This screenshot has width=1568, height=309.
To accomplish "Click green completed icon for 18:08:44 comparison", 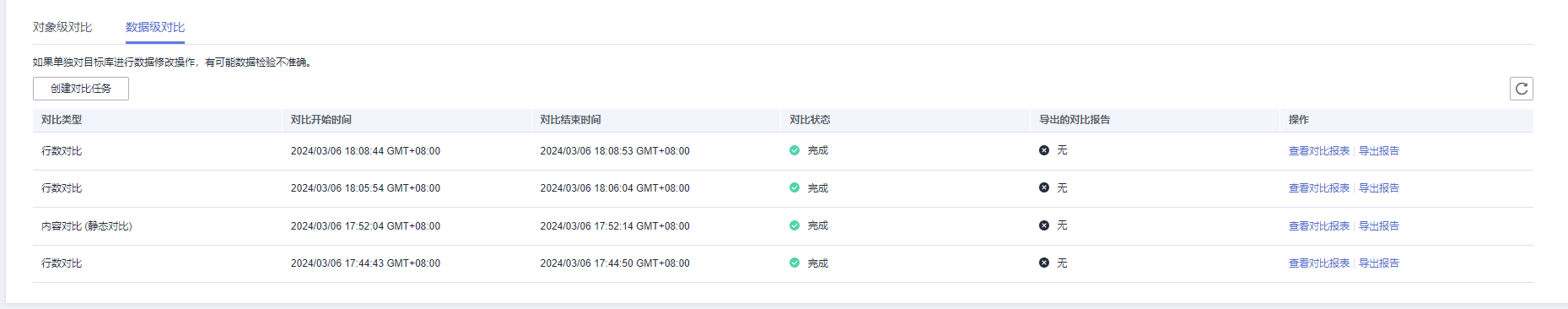I will [794, 150].
